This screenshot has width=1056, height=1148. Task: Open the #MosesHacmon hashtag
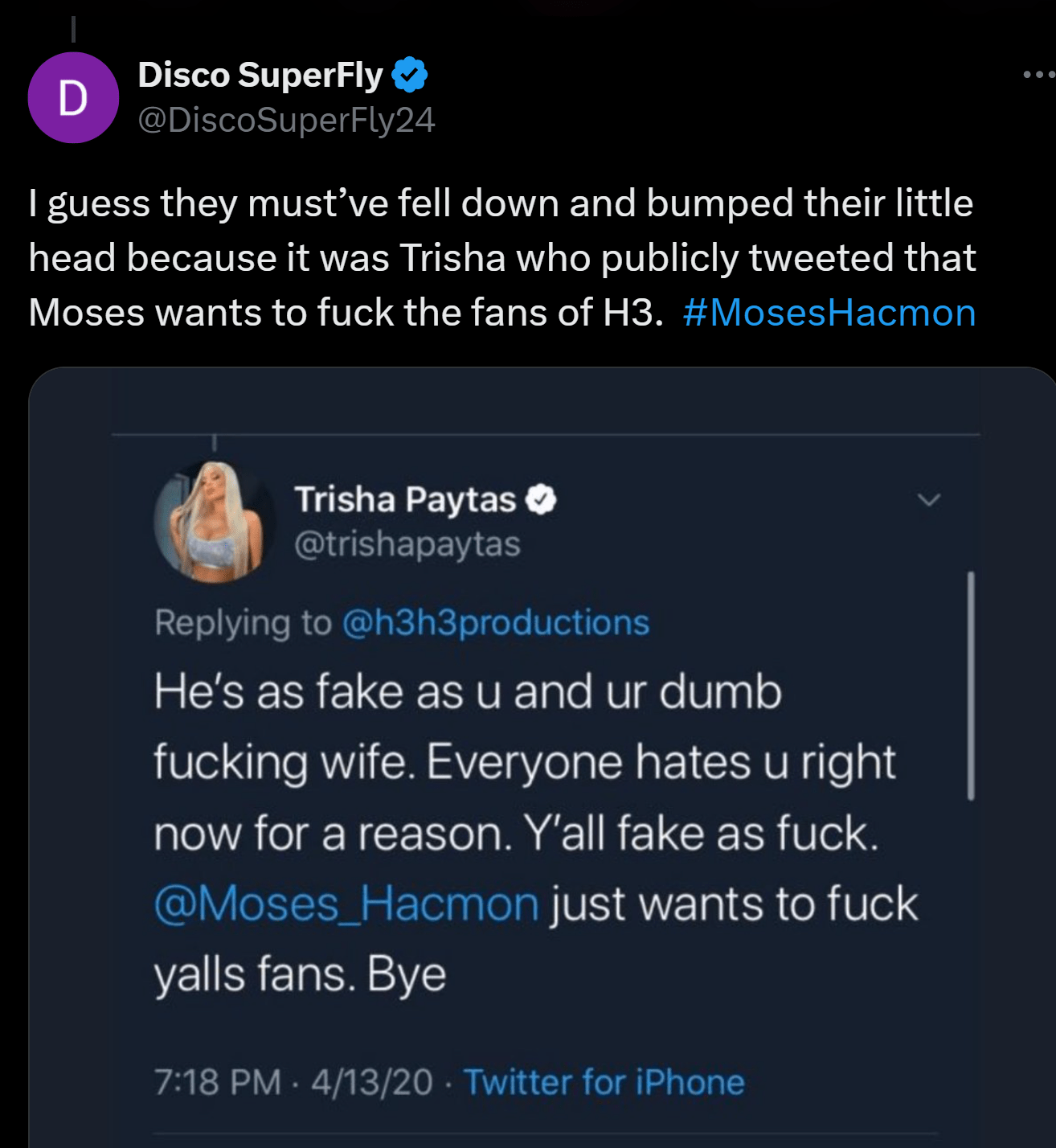coord(829,313)
